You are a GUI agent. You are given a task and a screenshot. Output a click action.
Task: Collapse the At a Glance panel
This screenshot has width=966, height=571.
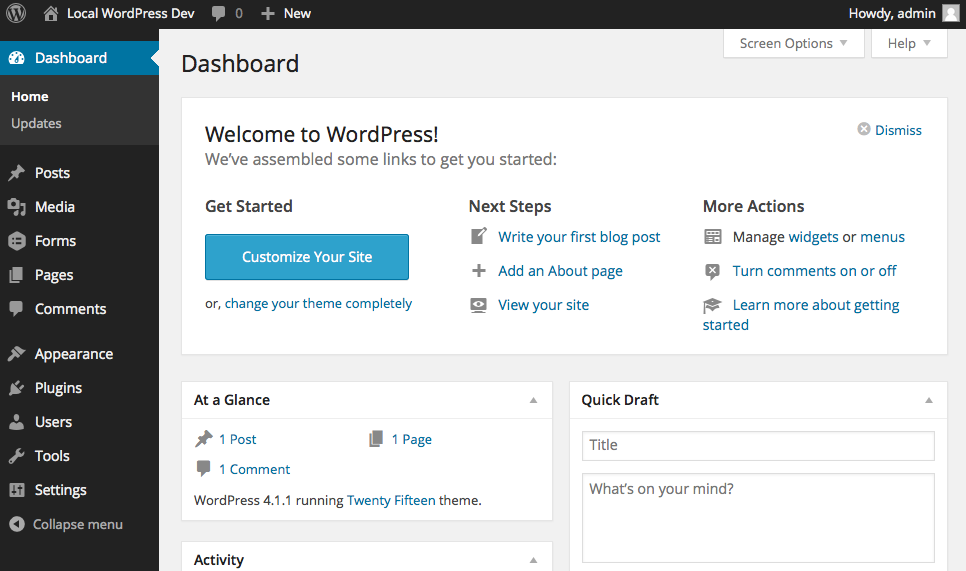pos(534,400)
